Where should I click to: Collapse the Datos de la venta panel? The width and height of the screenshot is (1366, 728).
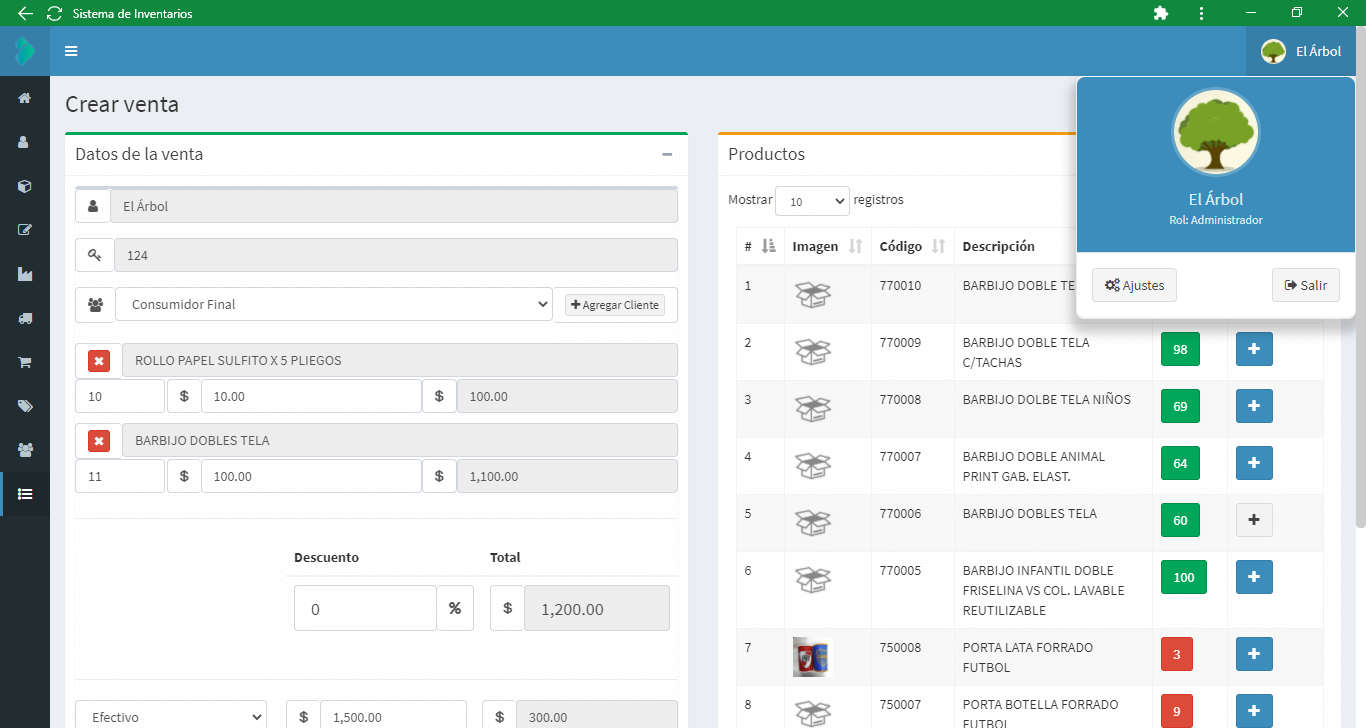click(667, 155)
